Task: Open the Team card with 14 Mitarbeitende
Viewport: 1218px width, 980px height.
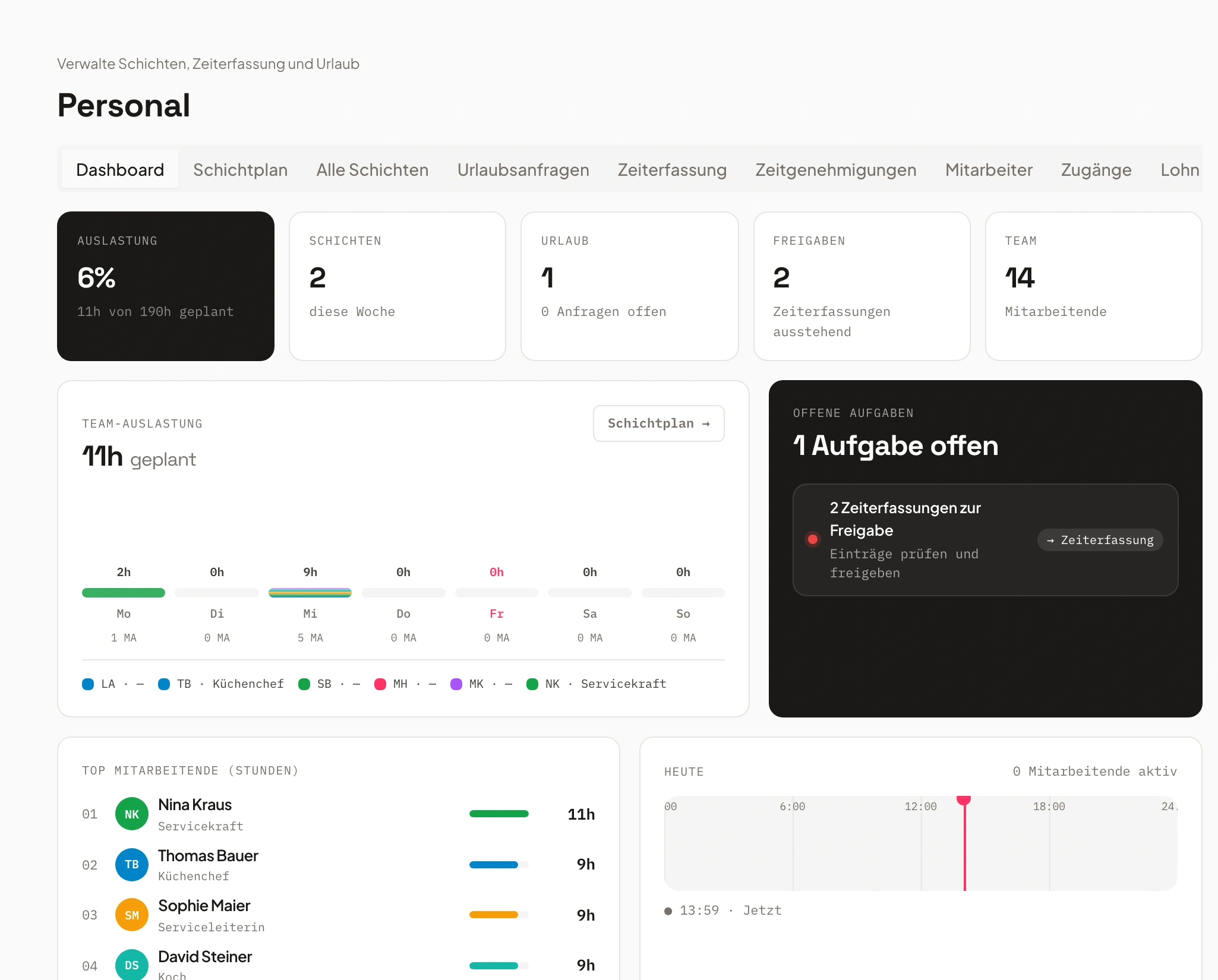Action: (x=1094, y=286)
